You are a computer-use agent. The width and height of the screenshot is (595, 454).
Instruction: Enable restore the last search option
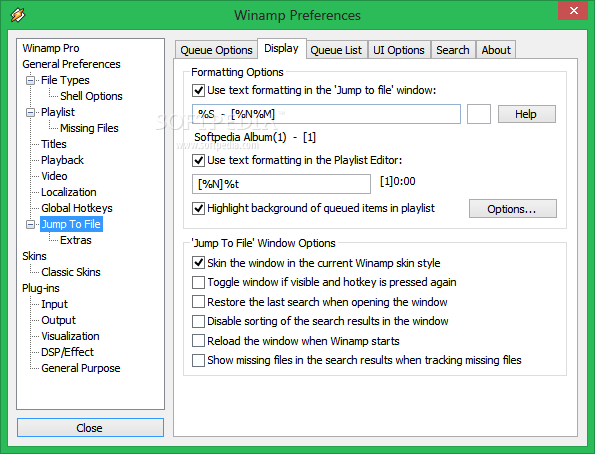tap(198, 302)
